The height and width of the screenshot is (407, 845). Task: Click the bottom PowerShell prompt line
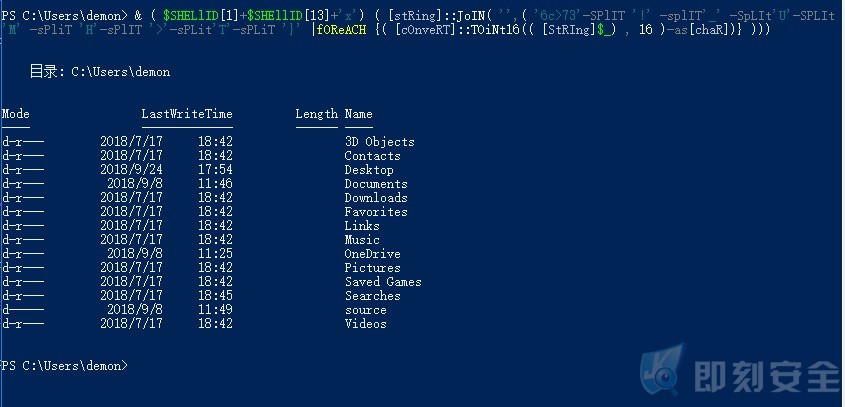pyautogui.click(x=65, y=365)
